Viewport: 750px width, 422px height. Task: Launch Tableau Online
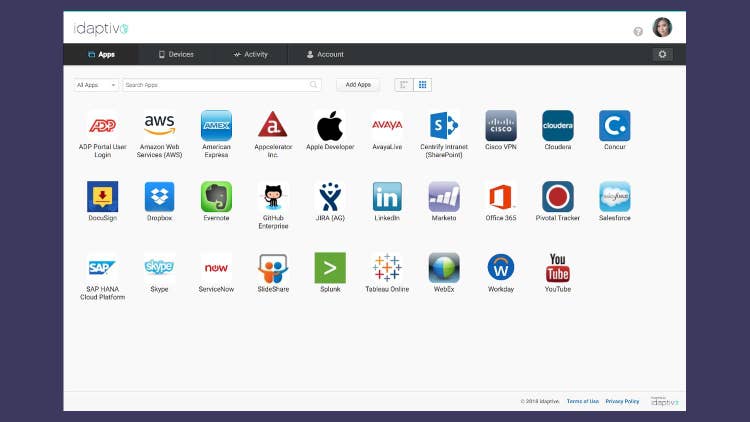click(x=387, y=268)
